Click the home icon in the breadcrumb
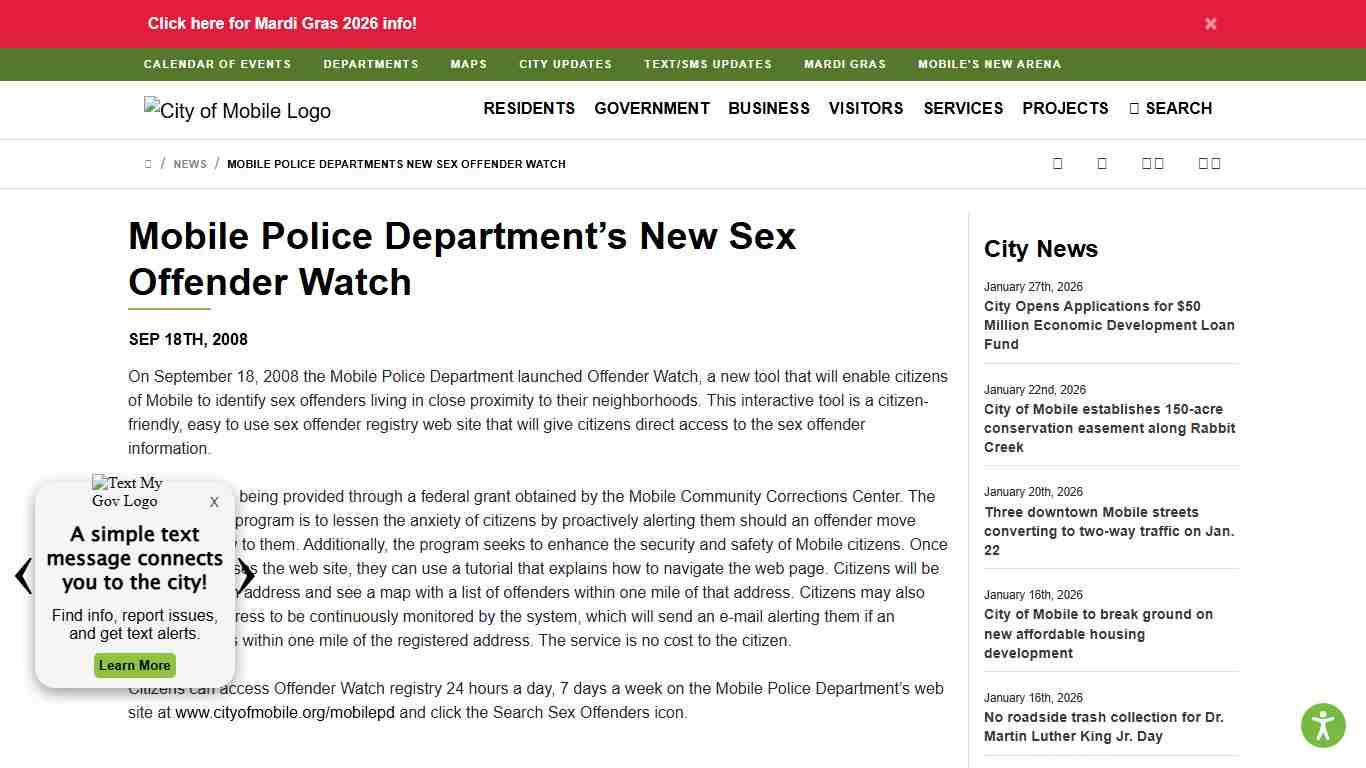The width and height of the screenshot is (1366, 768). pos(147,163)
